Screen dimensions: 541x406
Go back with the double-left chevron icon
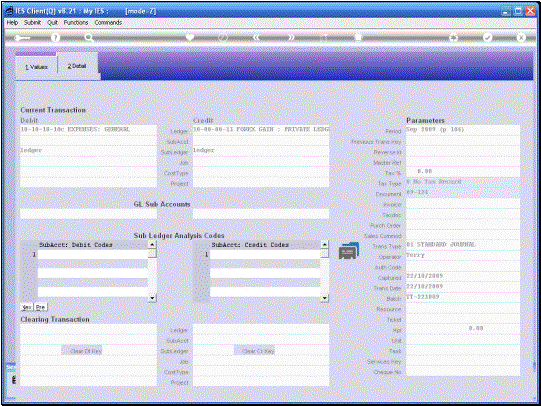coord(256,37)
